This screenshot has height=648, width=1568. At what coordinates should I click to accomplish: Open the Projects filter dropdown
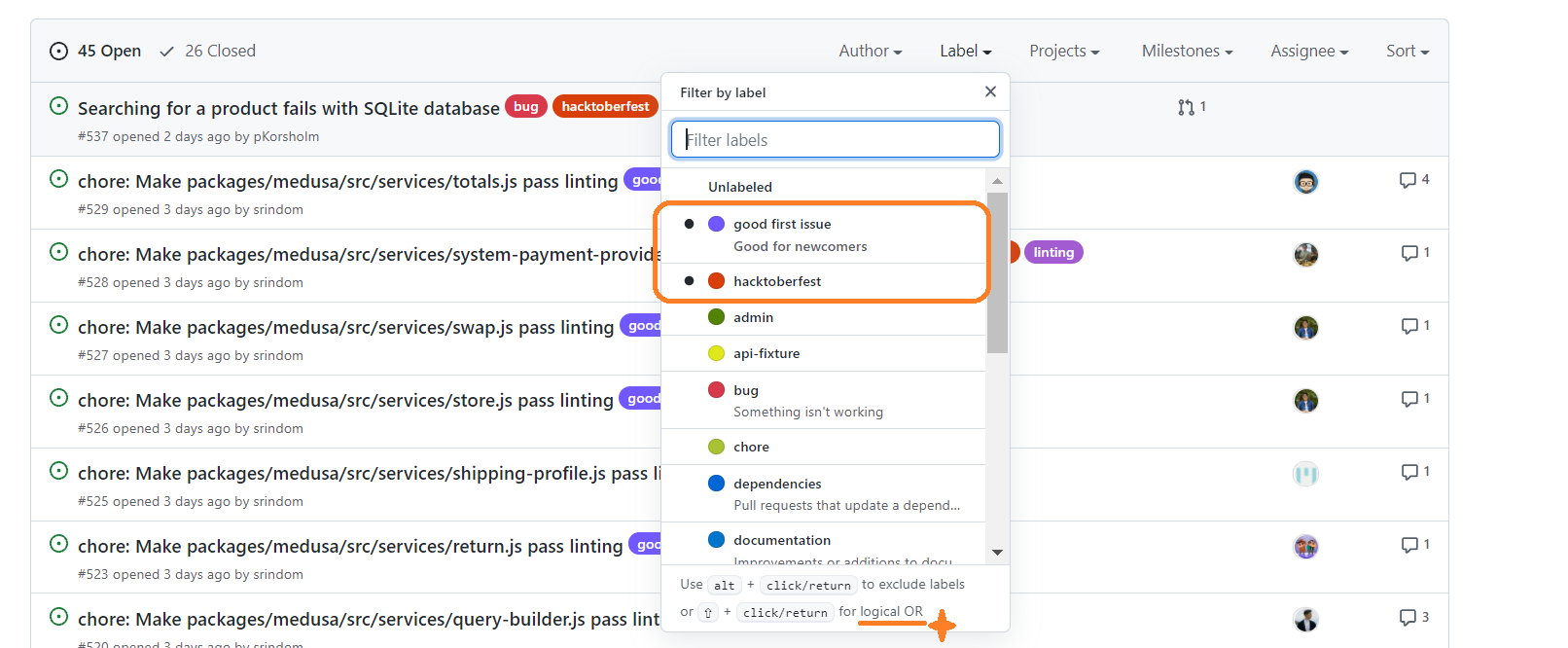click(1064, 51)
